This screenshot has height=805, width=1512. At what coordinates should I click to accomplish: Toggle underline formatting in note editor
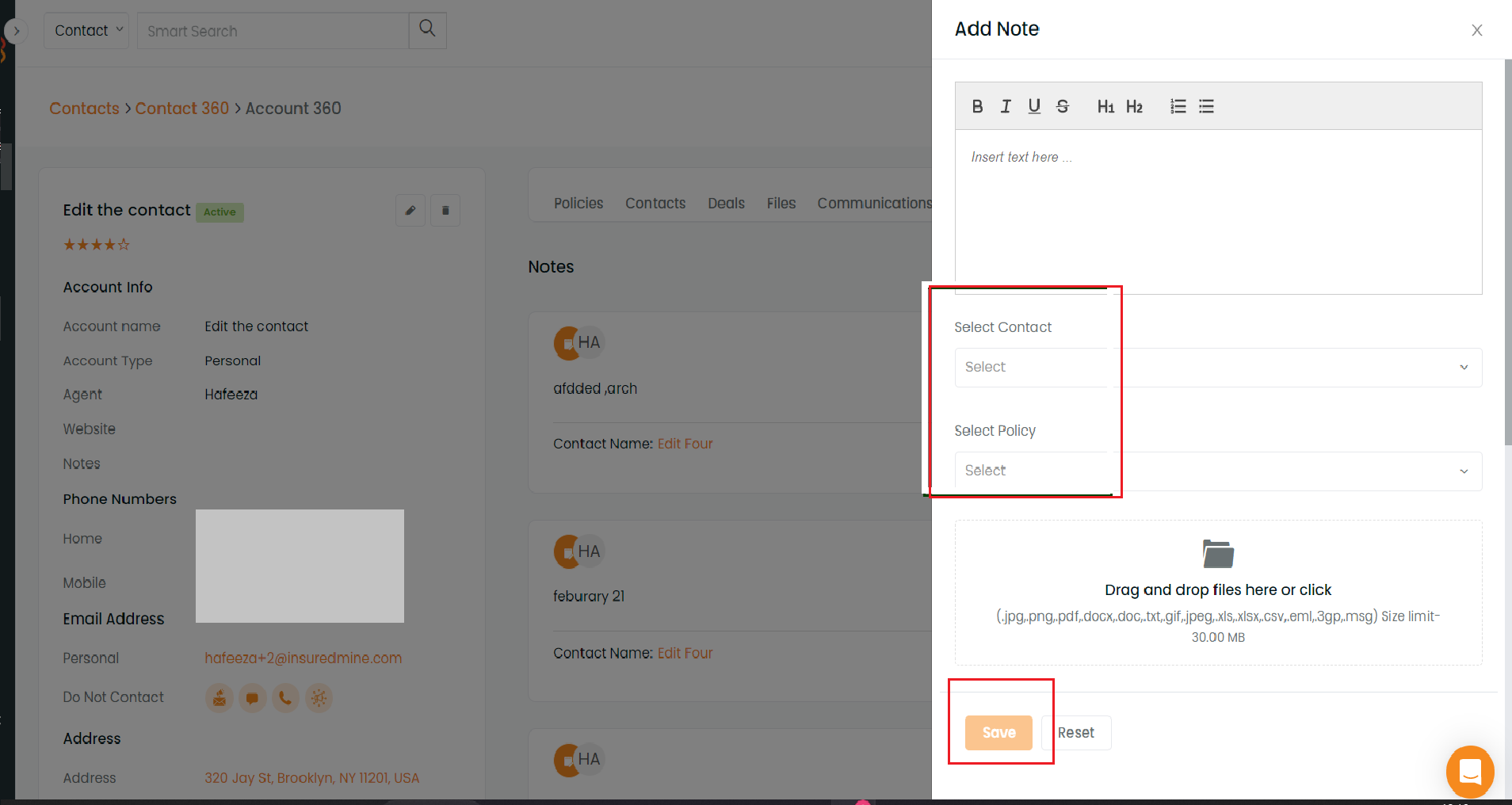1034,106
